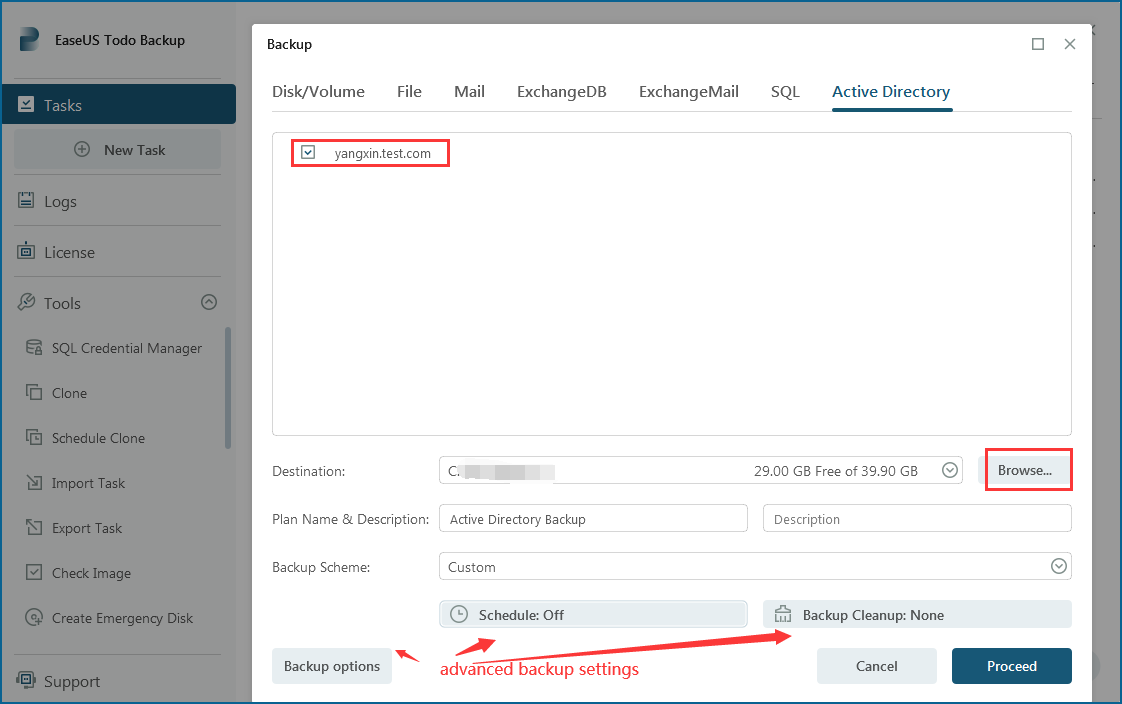Switch to the ExchangeMail tab
Viewport: 1122px width, 704px height.
[x=688, y=92]
